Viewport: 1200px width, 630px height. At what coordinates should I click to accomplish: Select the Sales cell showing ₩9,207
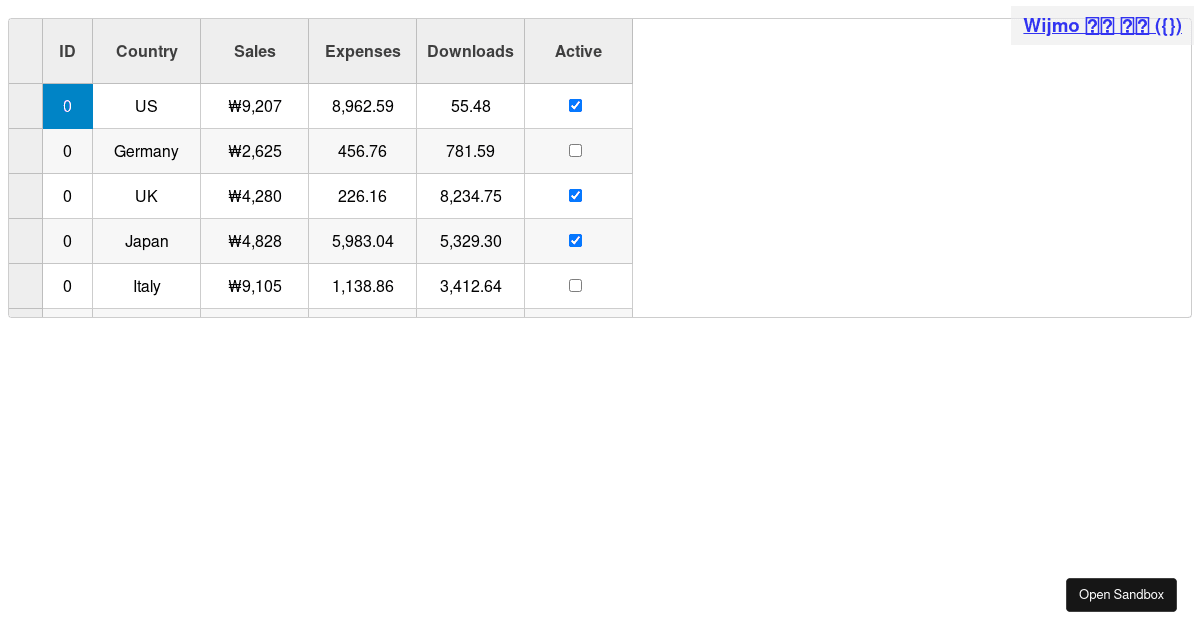tap(255, 106)
